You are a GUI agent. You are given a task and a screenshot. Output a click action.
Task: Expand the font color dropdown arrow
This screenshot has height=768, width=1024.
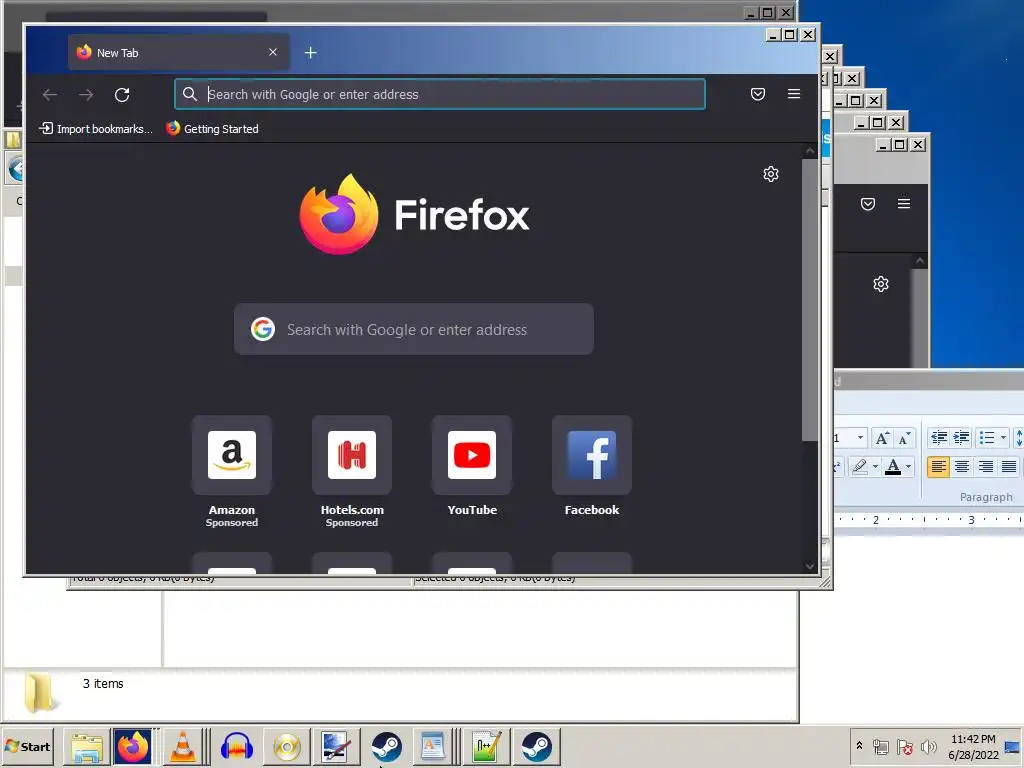[x=908, y=466]
